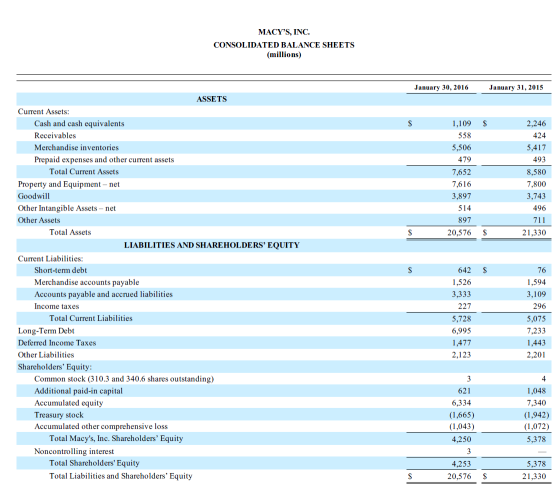Viewport: 560px width, 494px height.
Task: Click the 2015 Total Assets value 21,330
Action: click(x=534, y=233)
